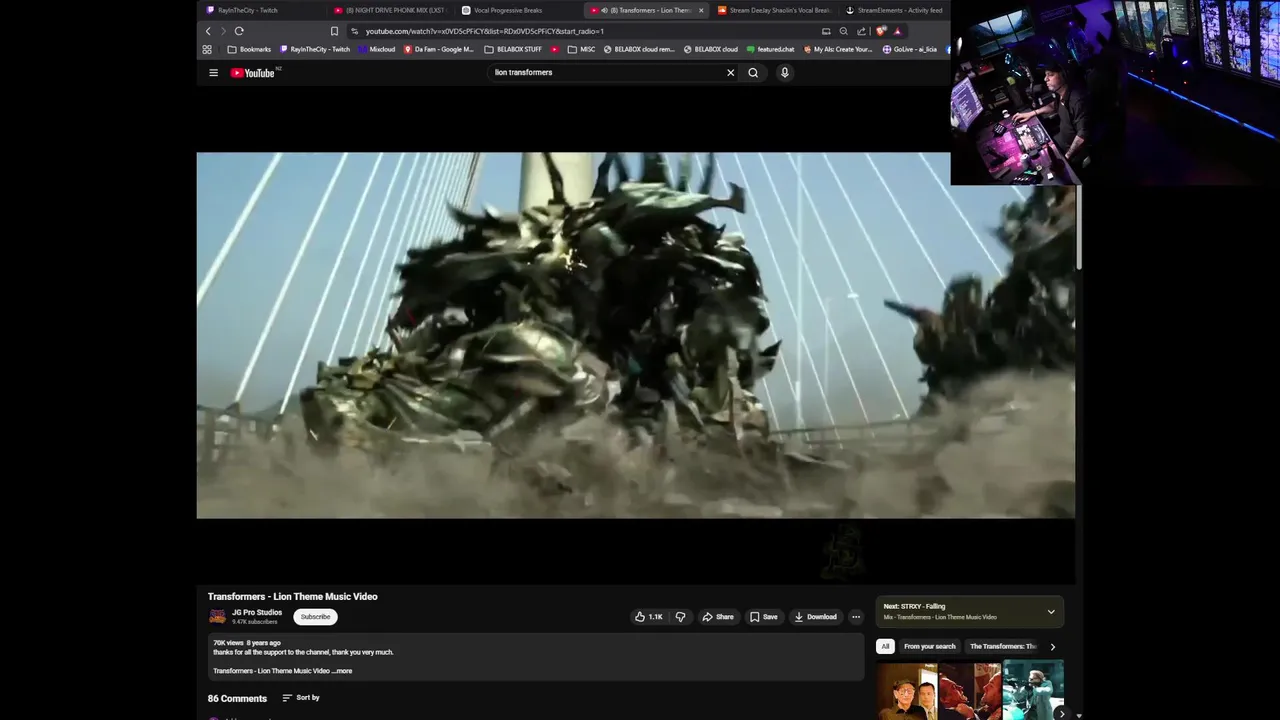Open the YouTube icon bookmark
The width and height of the screenshot is (1280, 720).
[x=555, y=49]
